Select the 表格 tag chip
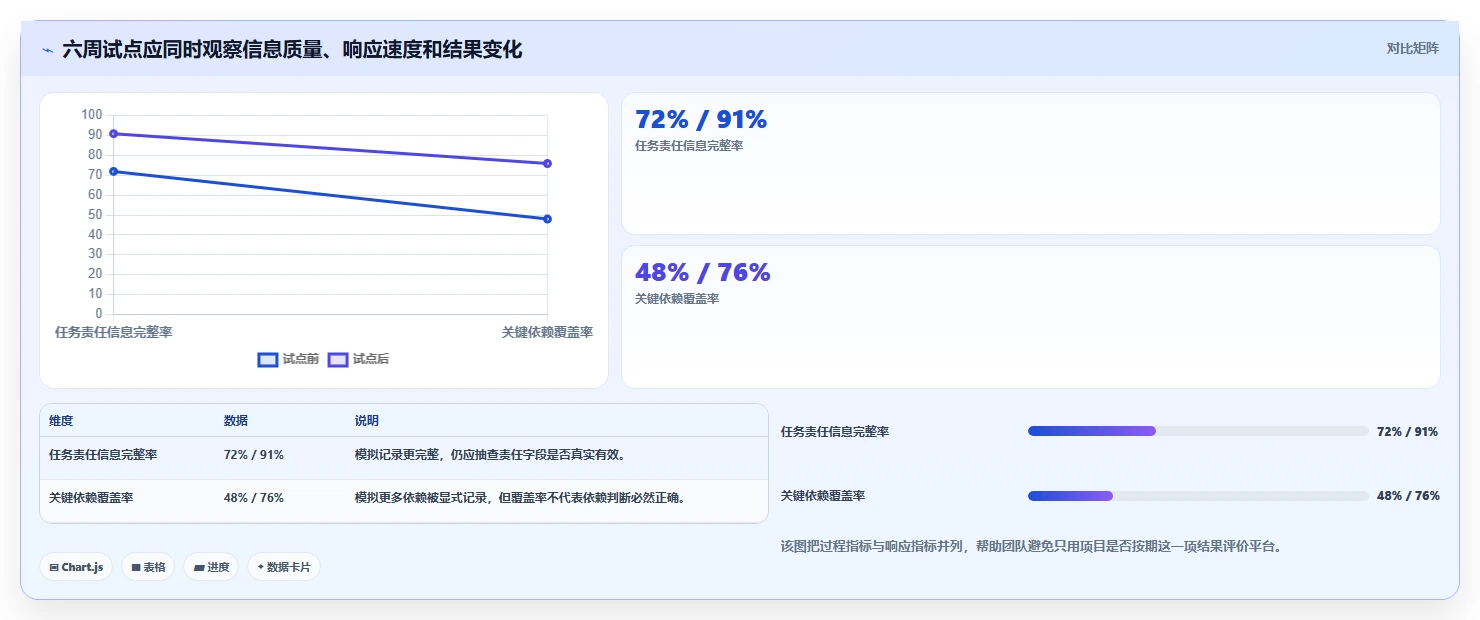This screenshot has height=620, width=1480. [x=148, y=567]
